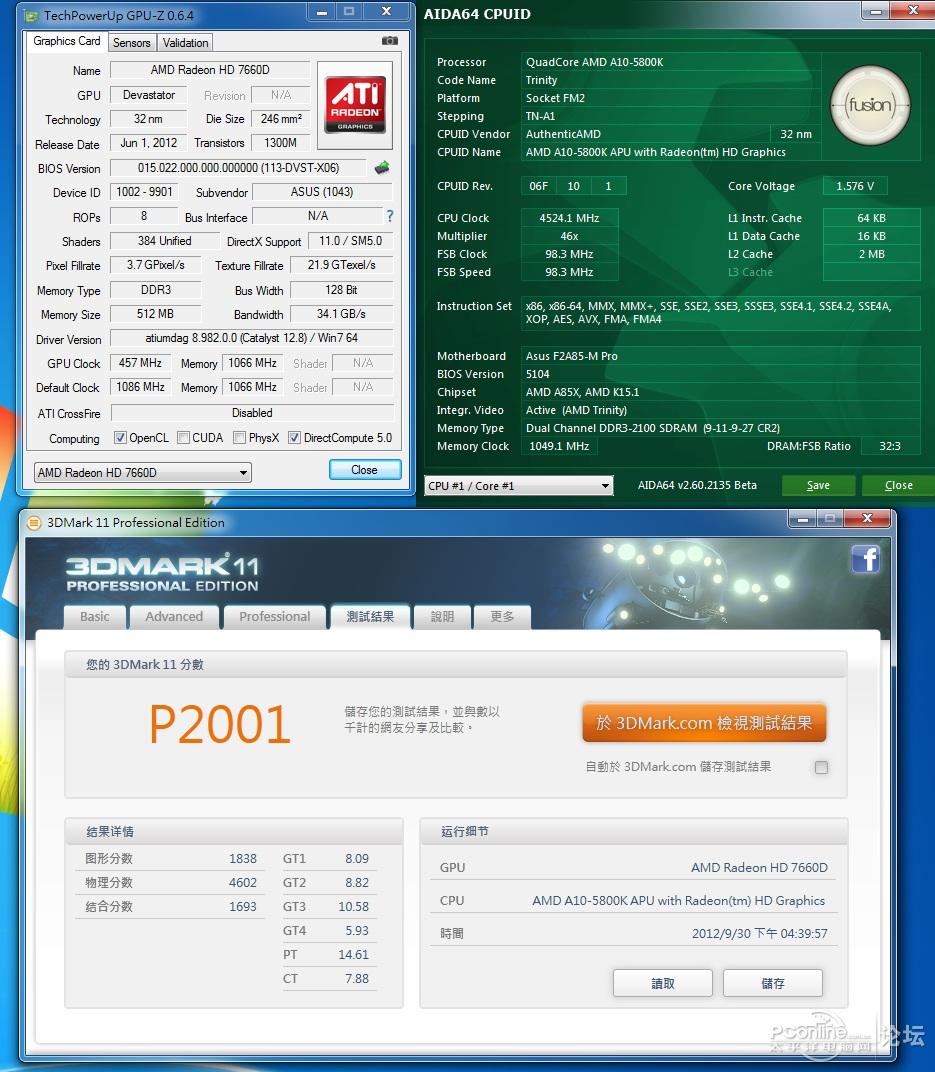The width and height of the screenshot is (935, 1072).
Task: Click the GPU-Z screenshot camera icon
Action: pos(390,41)
